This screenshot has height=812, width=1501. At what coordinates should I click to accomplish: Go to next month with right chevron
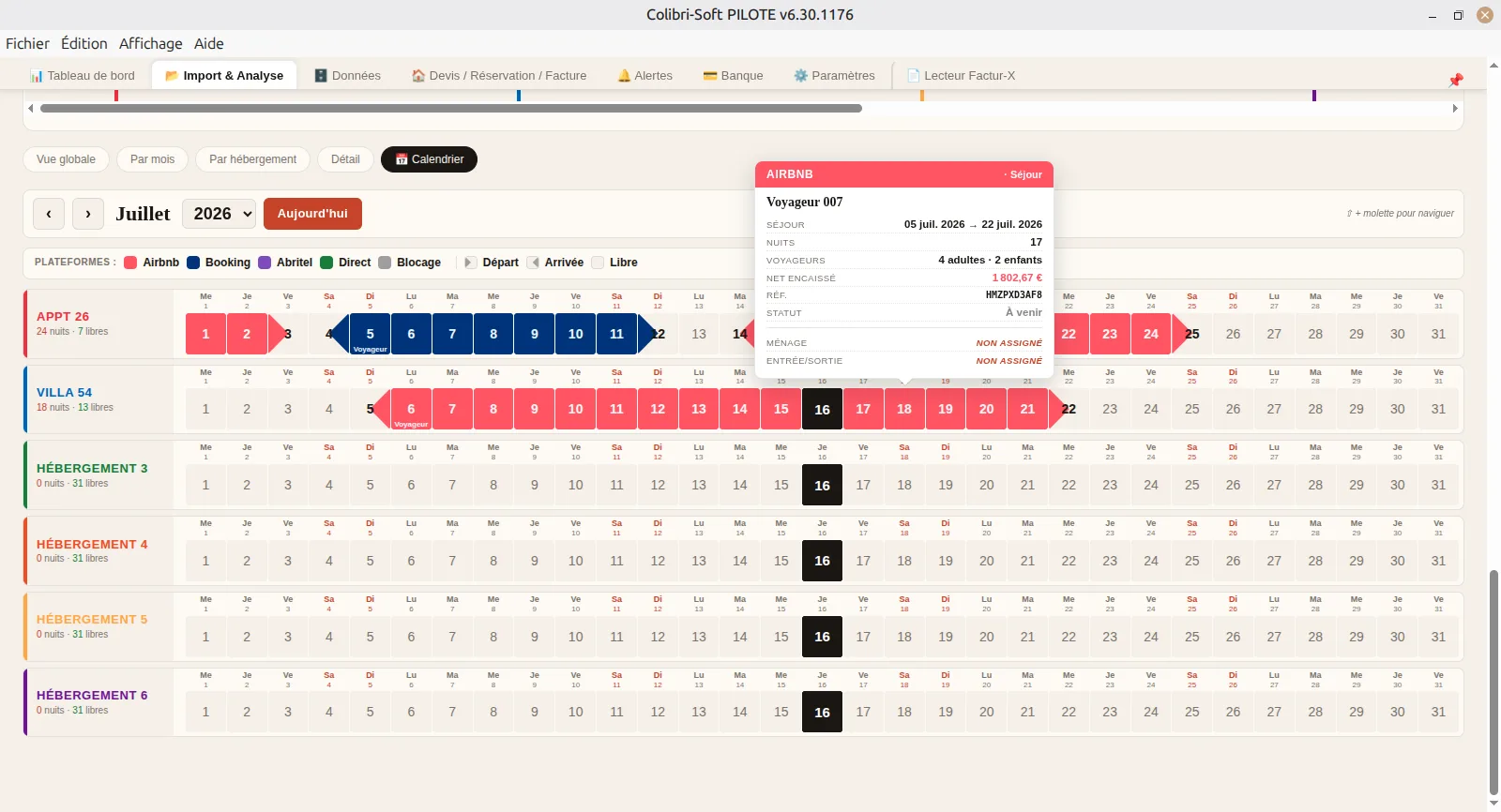pyautogui.click(x=88, y=214)
